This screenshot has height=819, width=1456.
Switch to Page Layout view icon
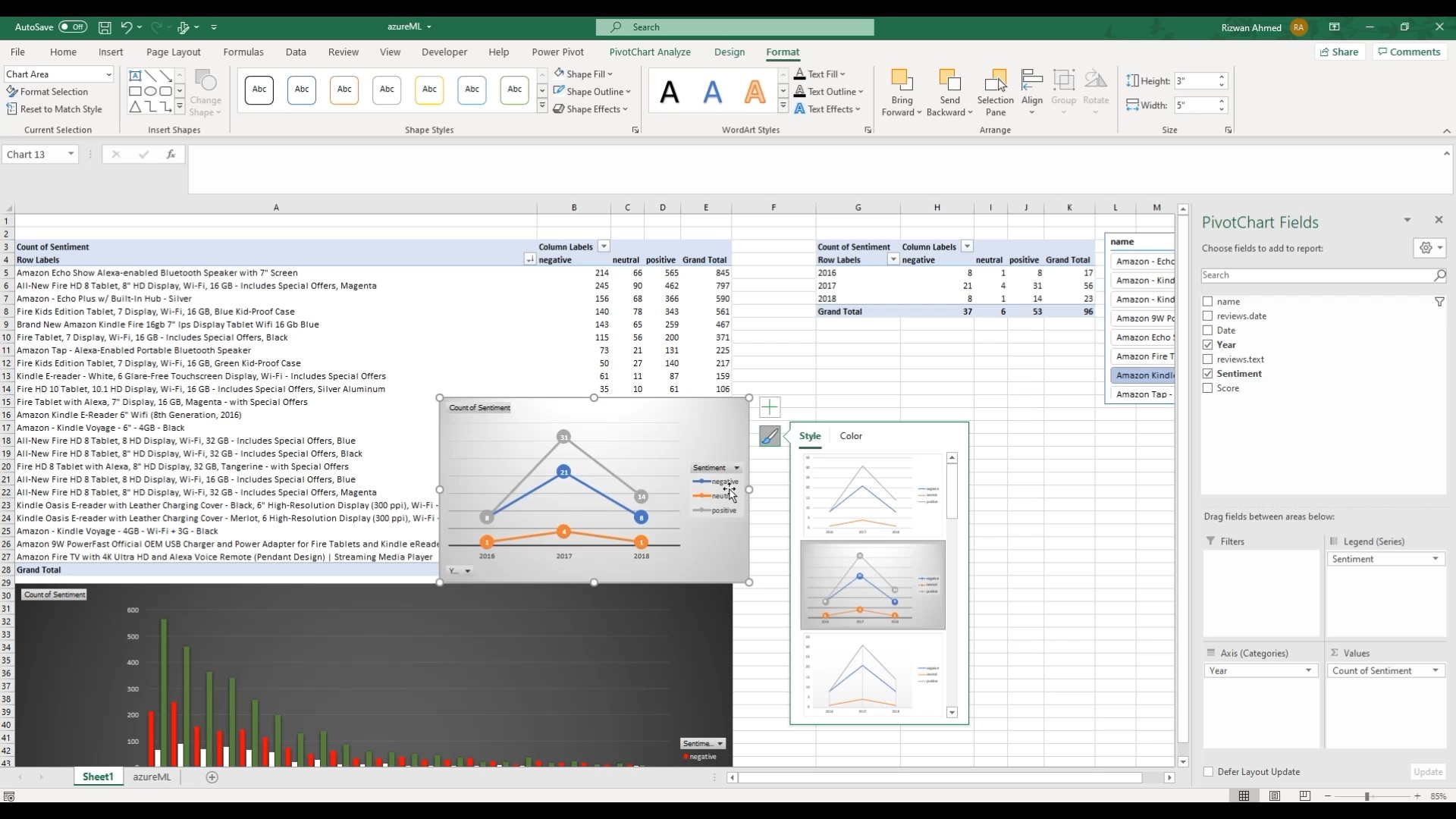click(x=1275, y=796)
